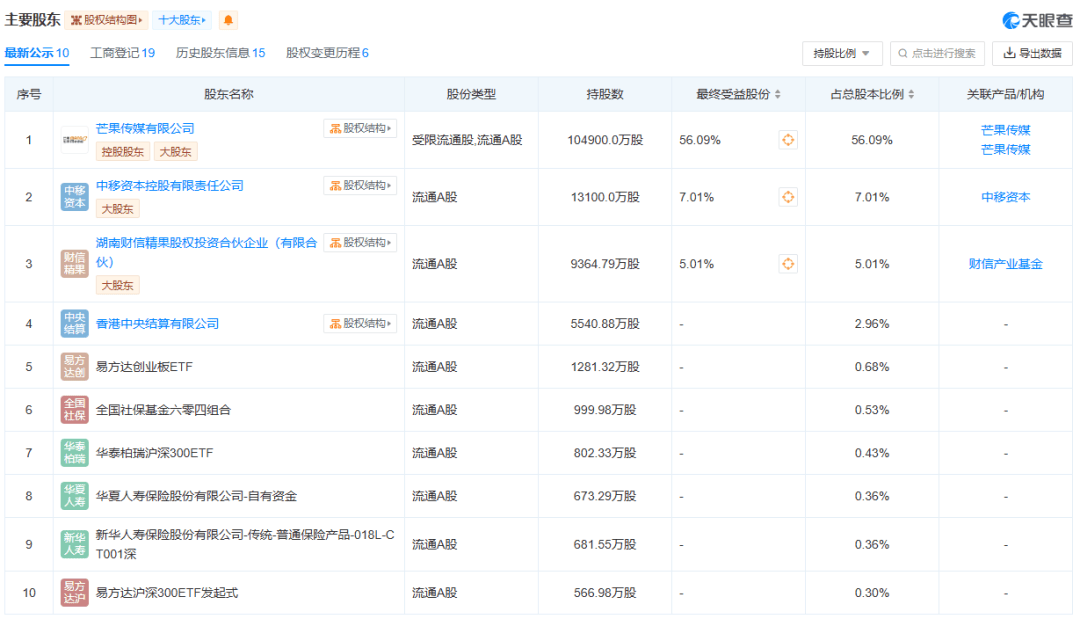The width and height of the screenshot is (1080, 619).
Task: Switch to 工商登记 tab
Action: (x=122, y=53)
